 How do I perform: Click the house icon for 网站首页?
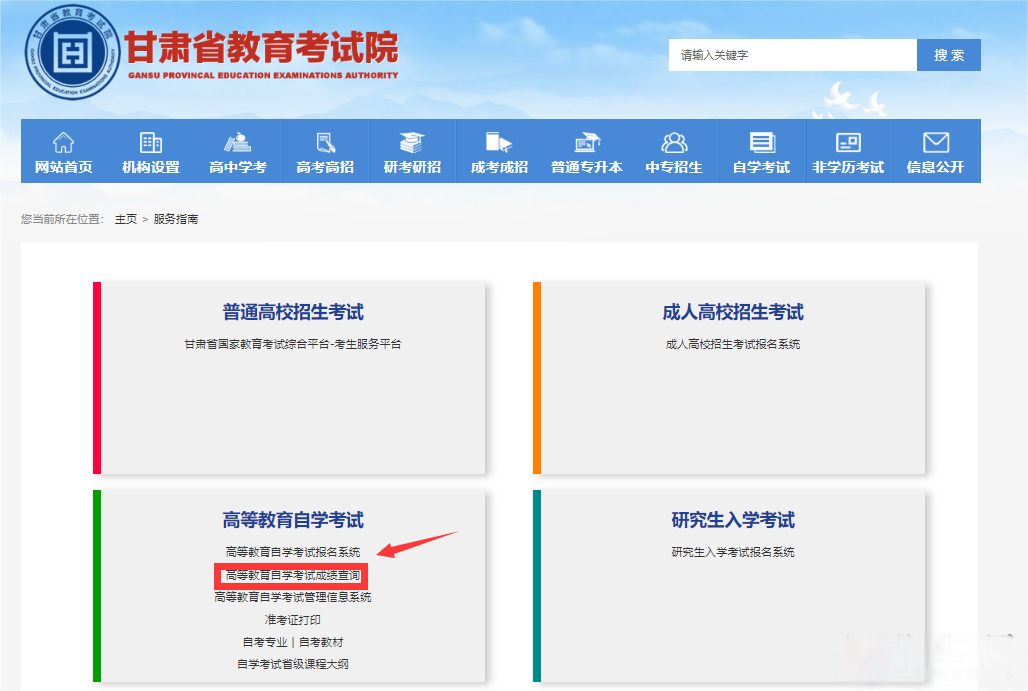[64, 142]
